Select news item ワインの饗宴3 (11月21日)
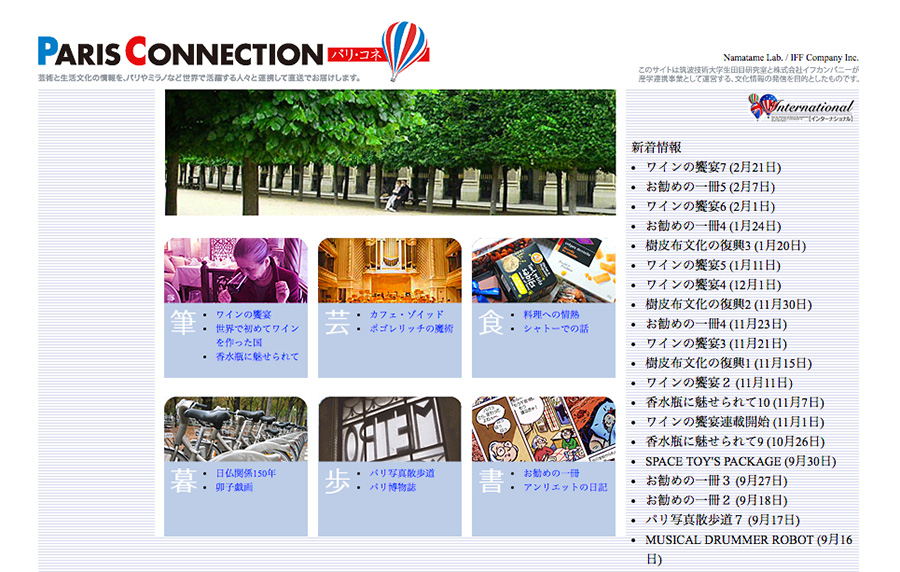The width and height of the screenshot is (900, 572). [716, 343]
